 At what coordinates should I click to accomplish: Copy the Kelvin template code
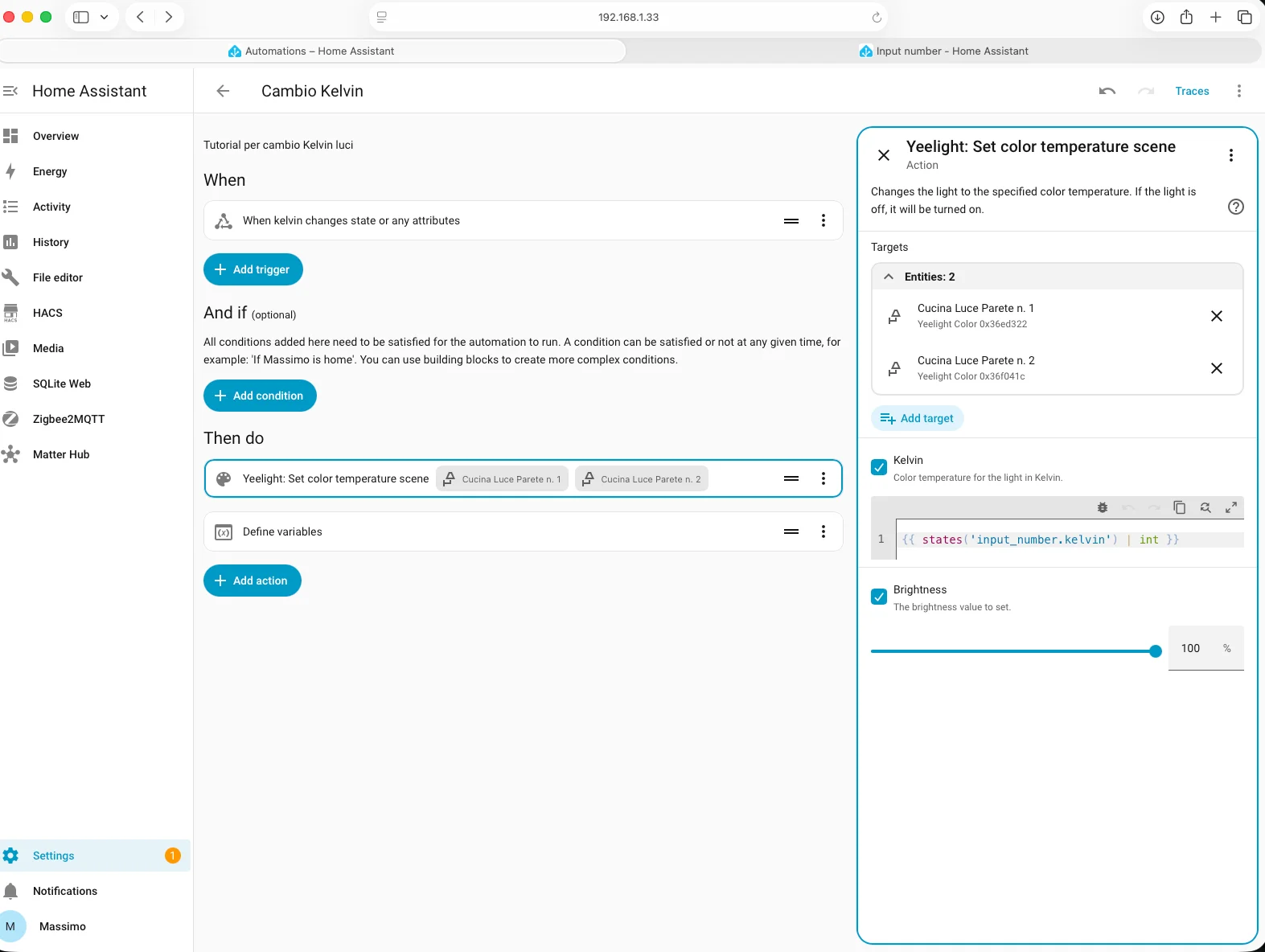point(1180,507)
